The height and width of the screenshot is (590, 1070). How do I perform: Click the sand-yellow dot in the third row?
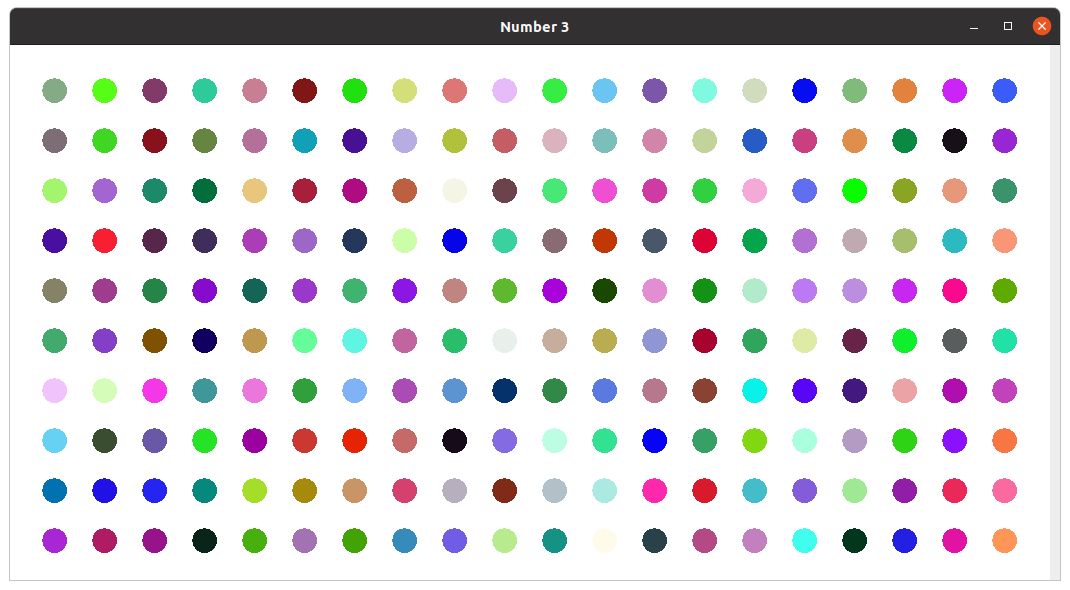(254, 191)
